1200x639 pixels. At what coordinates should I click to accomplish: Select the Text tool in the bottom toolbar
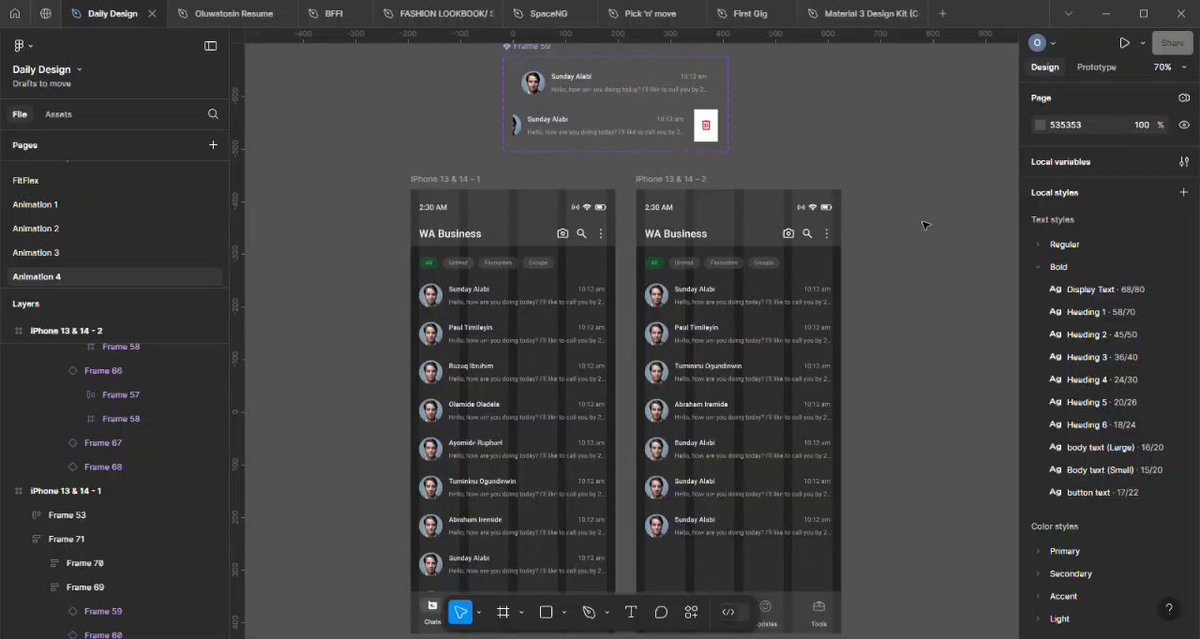631,612
